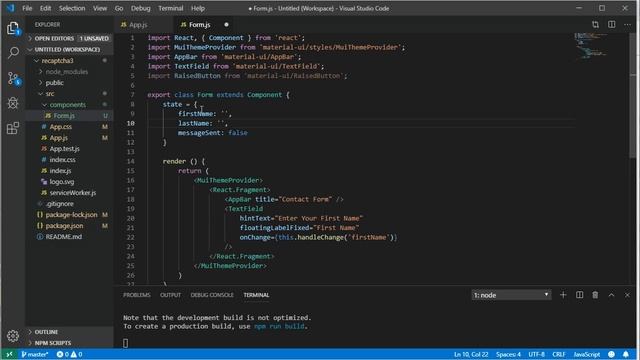
Task: Click the Open Changes icon in editor toolbar
Action: [x=596, y=24]
